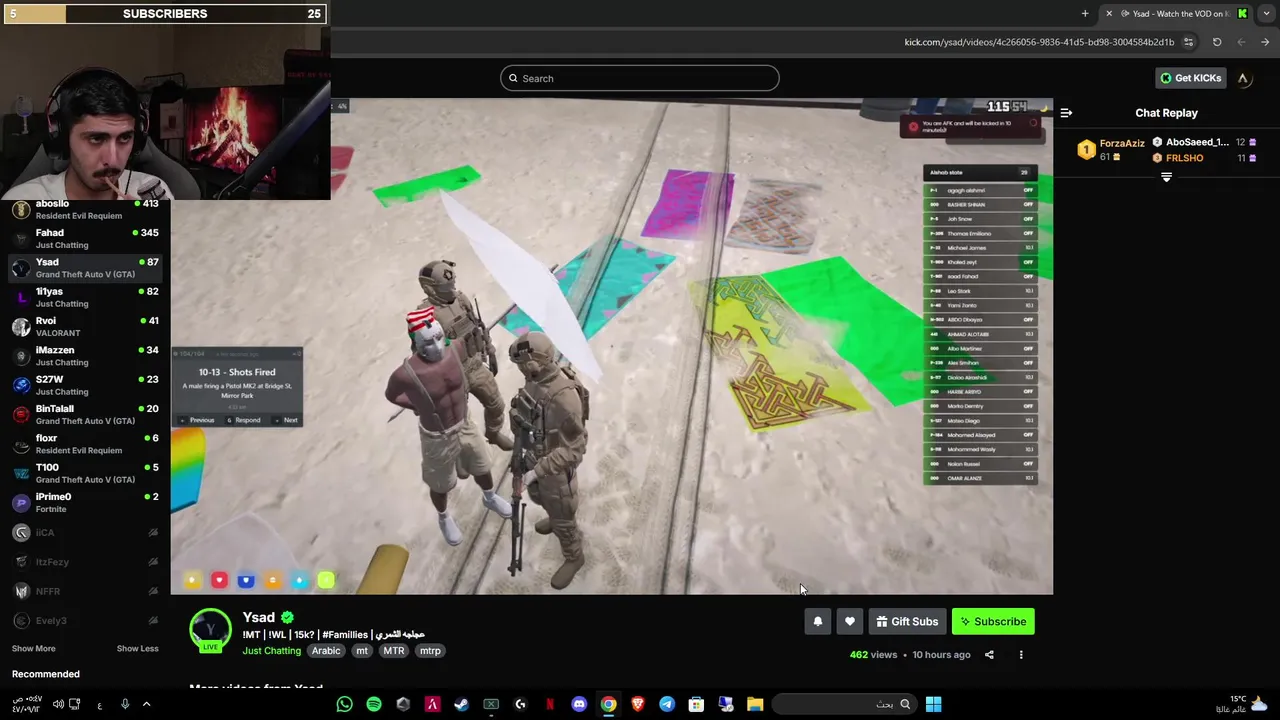Show hidden system tray icons
Image resolution: width=1280 pixels, height=720 pixels.
pyautogui.click(x=146, y=704)
